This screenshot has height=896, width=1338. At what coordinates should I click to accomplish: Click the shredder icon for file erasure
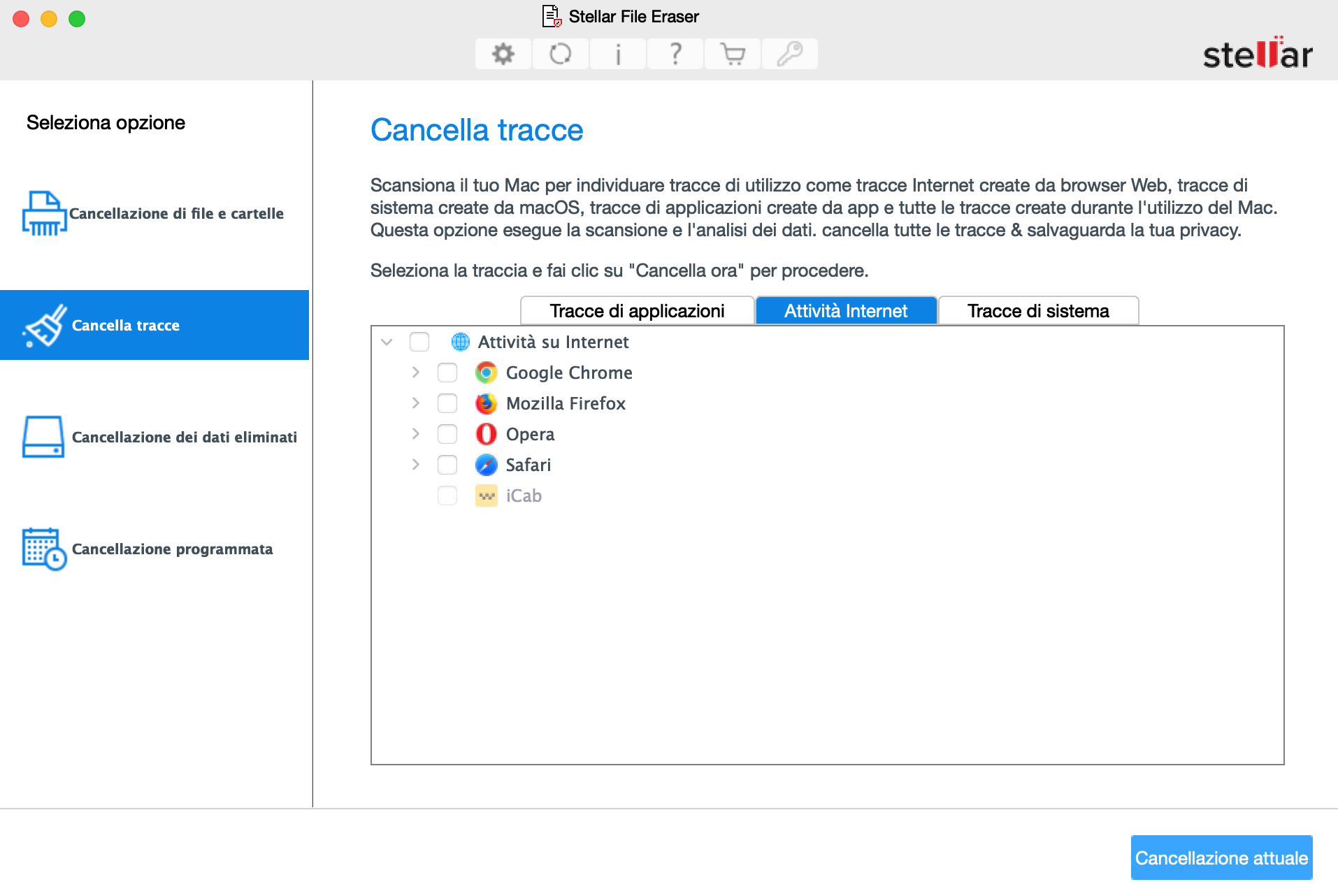(44, 213)
